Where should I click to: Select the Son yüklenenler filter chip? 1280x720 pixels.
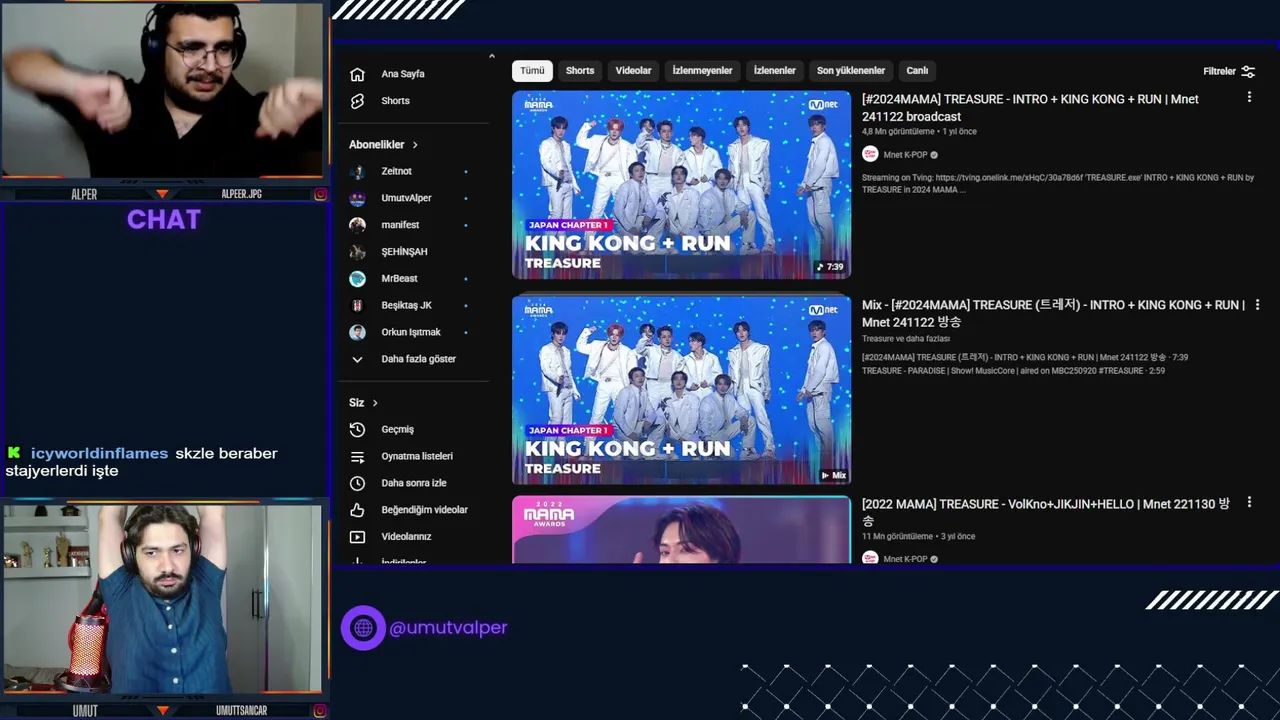click(851, 71)
